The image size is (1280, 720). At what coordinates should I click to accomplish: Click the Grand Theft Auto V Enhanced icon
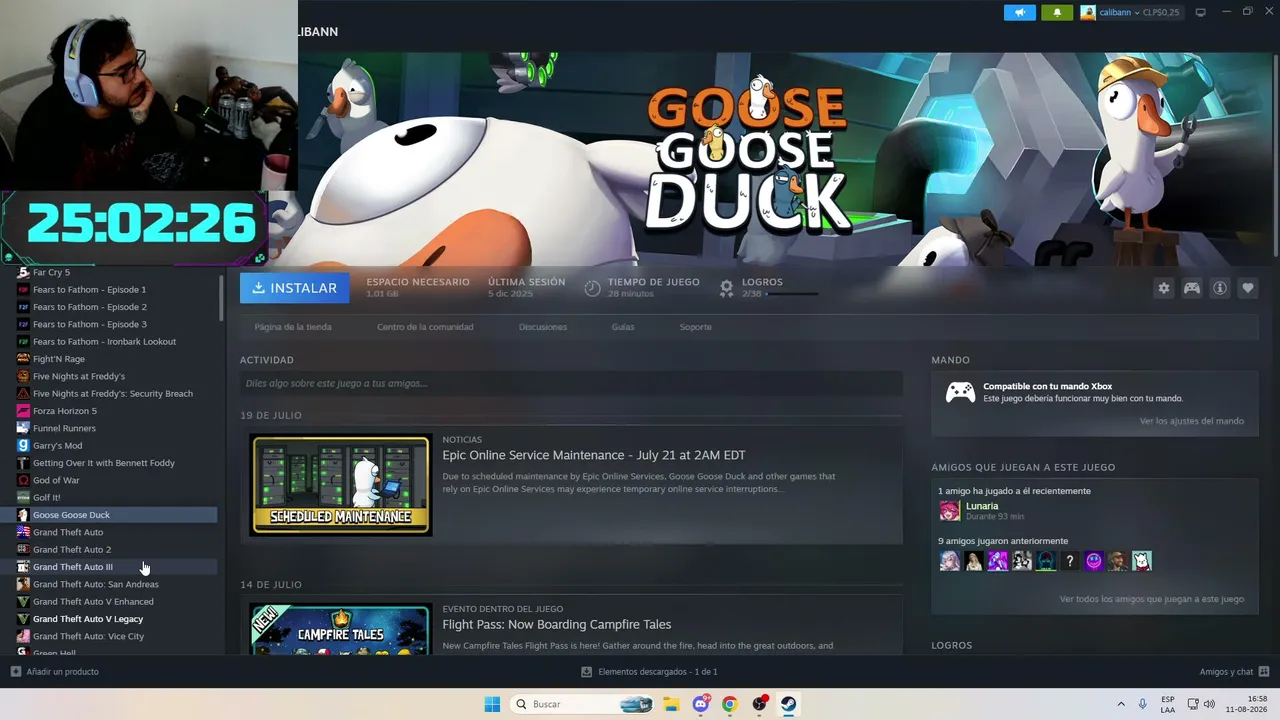click(23, 602)
